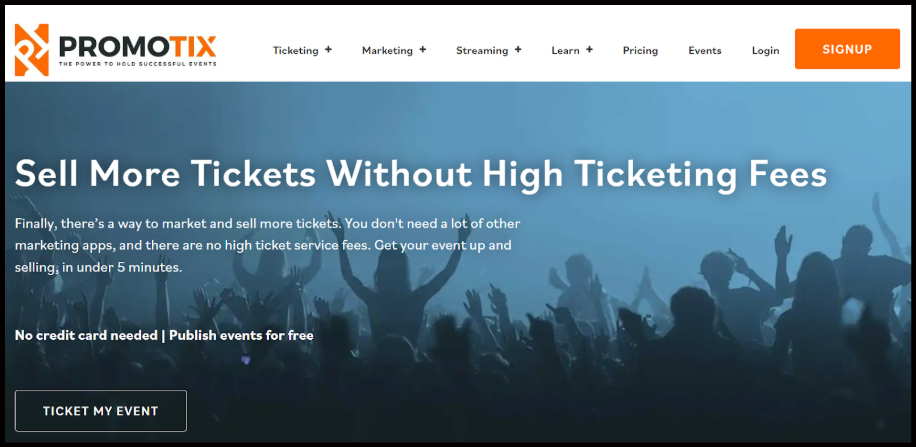Select the Login link

pos(765,51)
